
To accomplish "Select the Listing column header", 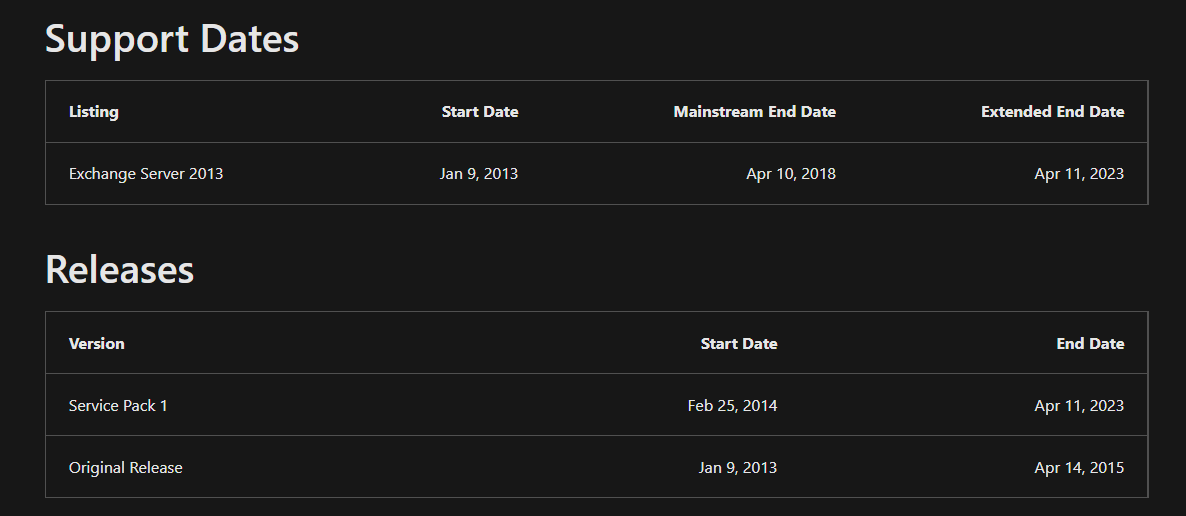I will (94, 112).
